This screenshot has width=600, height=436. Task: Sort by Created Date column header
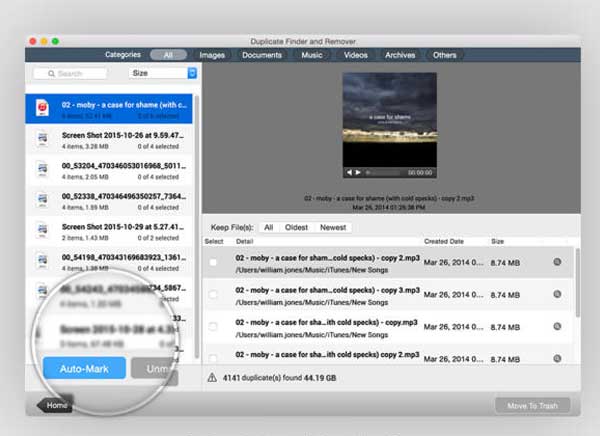point(443,242)
